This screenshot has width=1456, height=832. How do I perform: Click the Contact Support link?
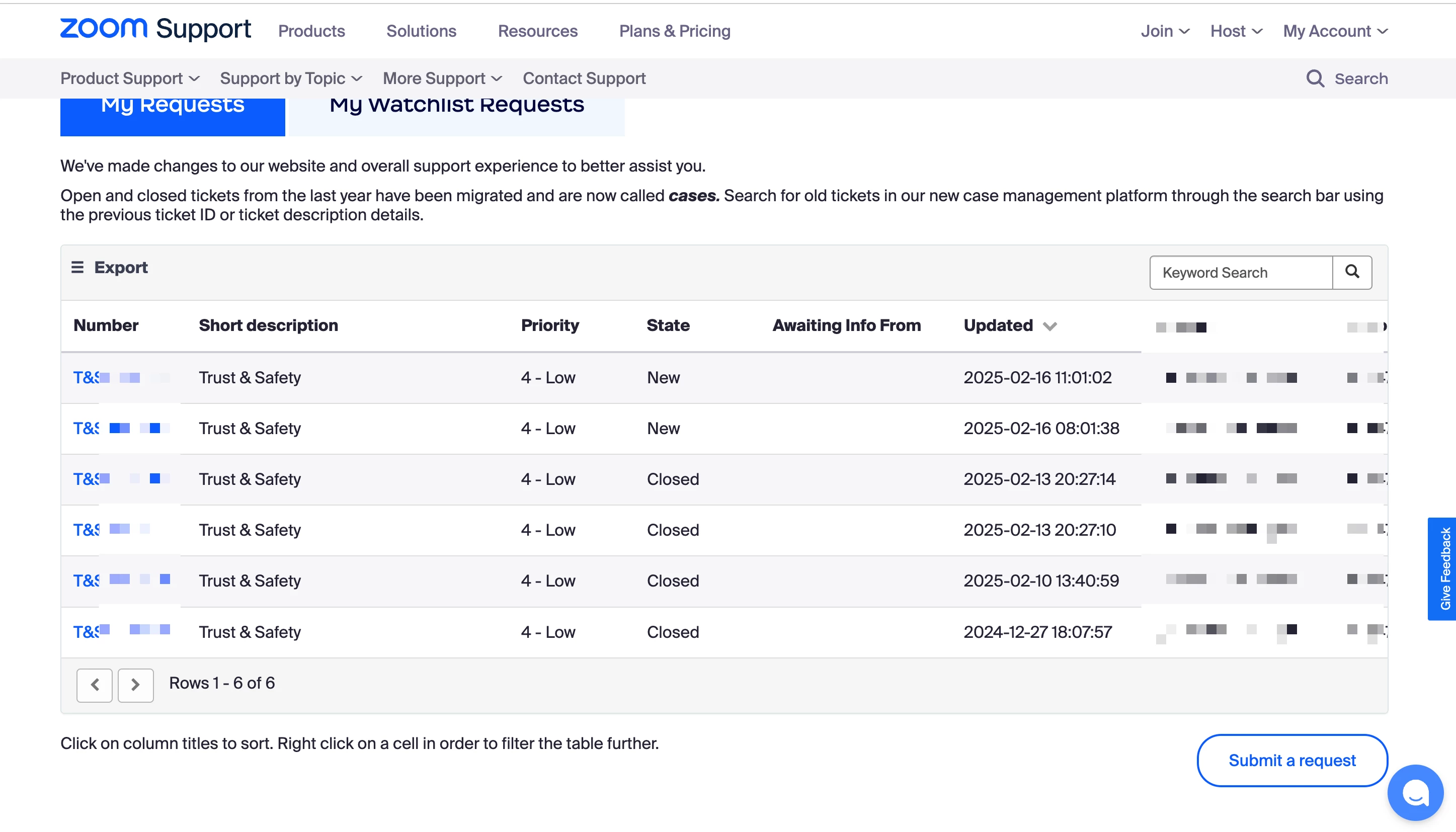coord(584,78)
